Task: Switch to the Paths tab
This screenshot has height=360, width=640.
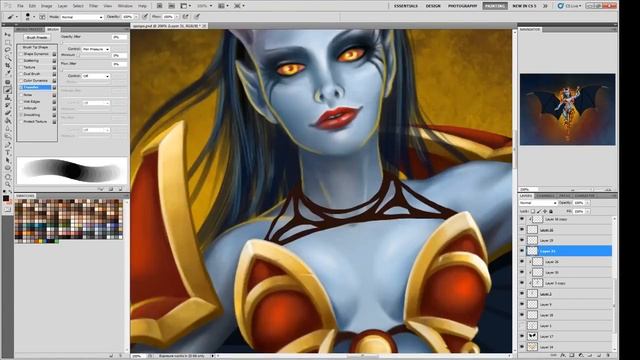Action: tap(565, 196)
